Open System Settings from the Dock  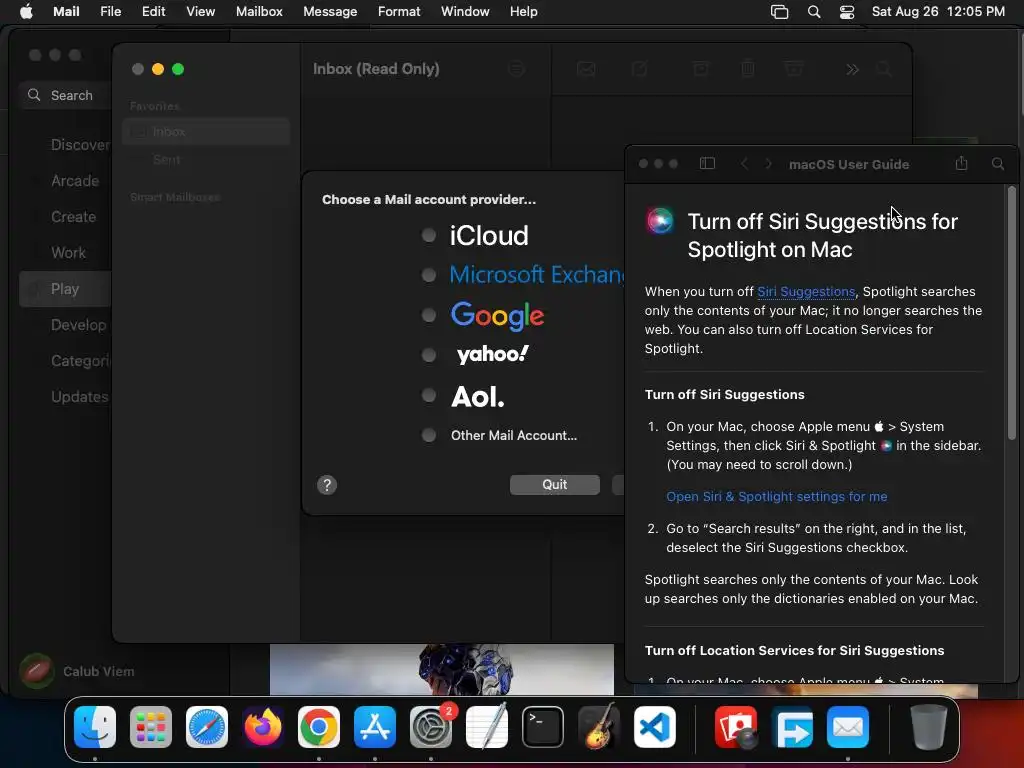click(x=431, y=727)
